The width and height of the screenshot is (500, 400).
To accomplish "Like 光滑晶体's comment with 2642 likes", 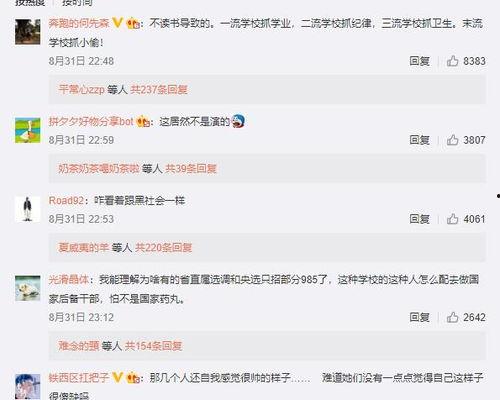I will point(452,317).
